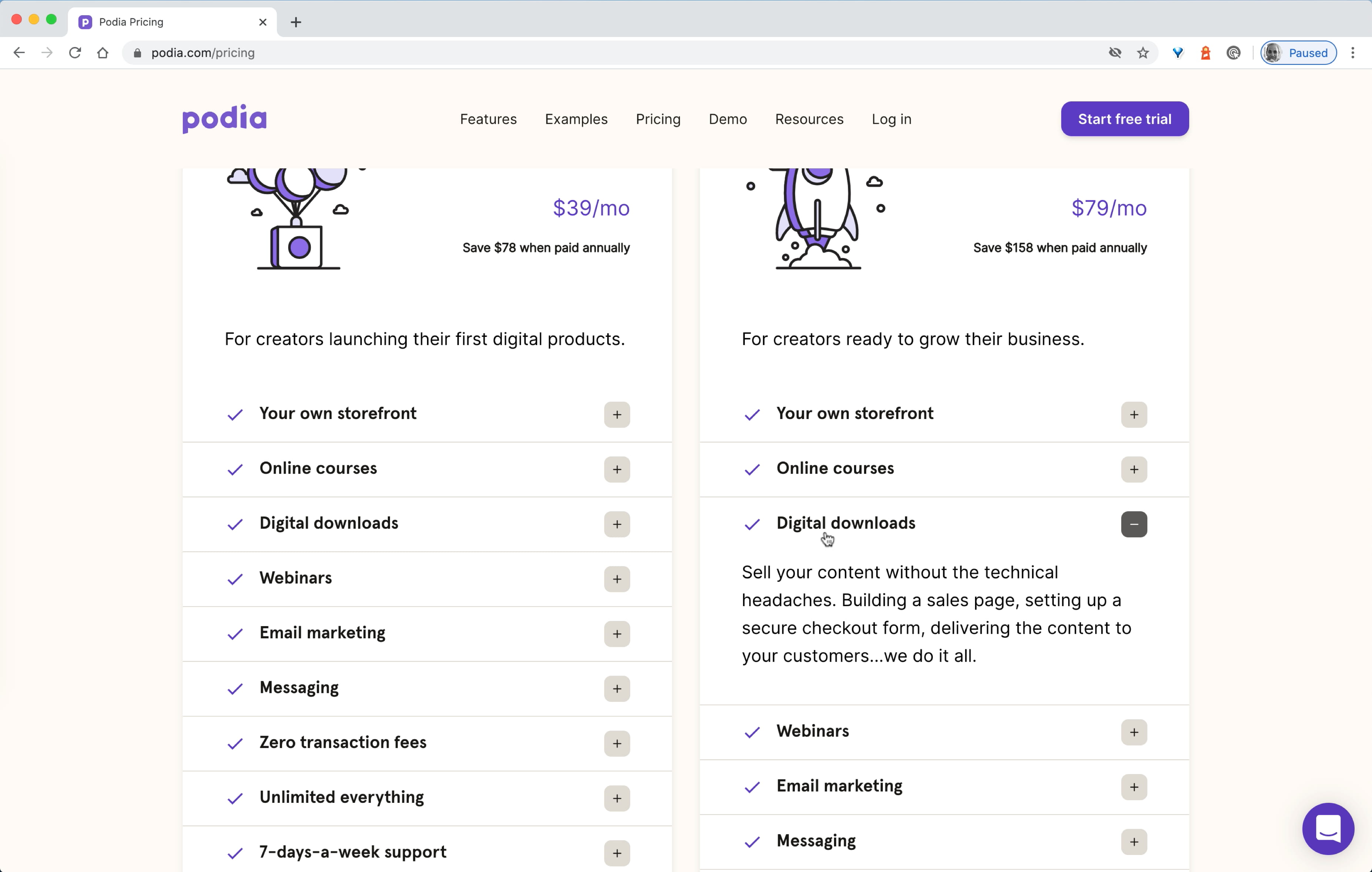Expand Webinars in $39 plan
Screen dimensions: 1372x872
tap(616, 579)
